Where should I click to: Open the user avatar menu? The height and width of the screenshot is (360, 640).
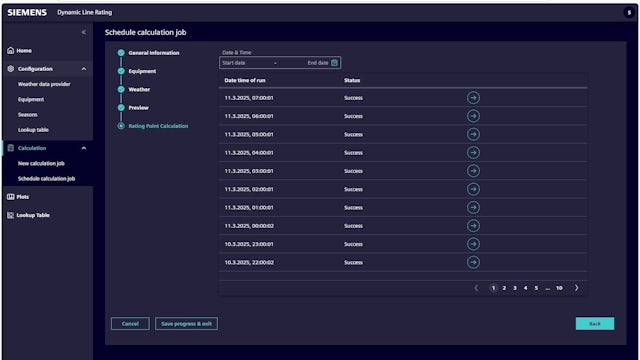[x=629, y=12]
